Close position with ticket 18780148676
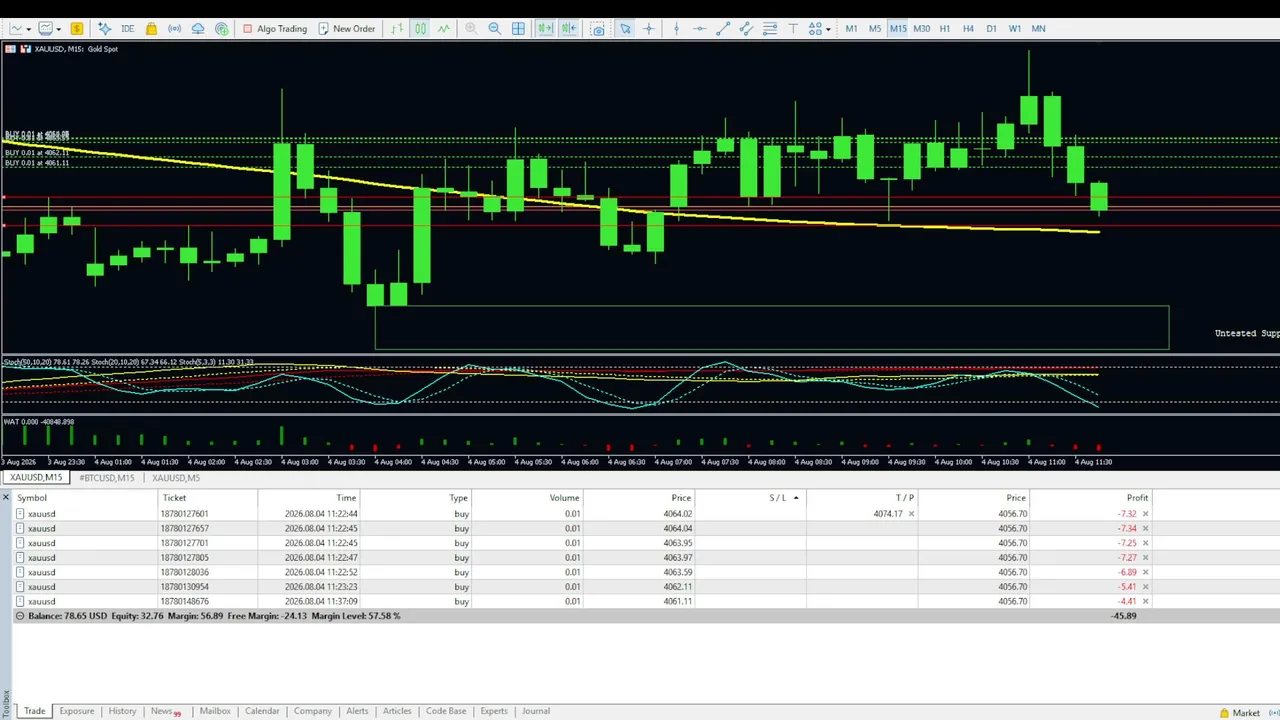The image size is (1280, 720). pos(1145,602)
